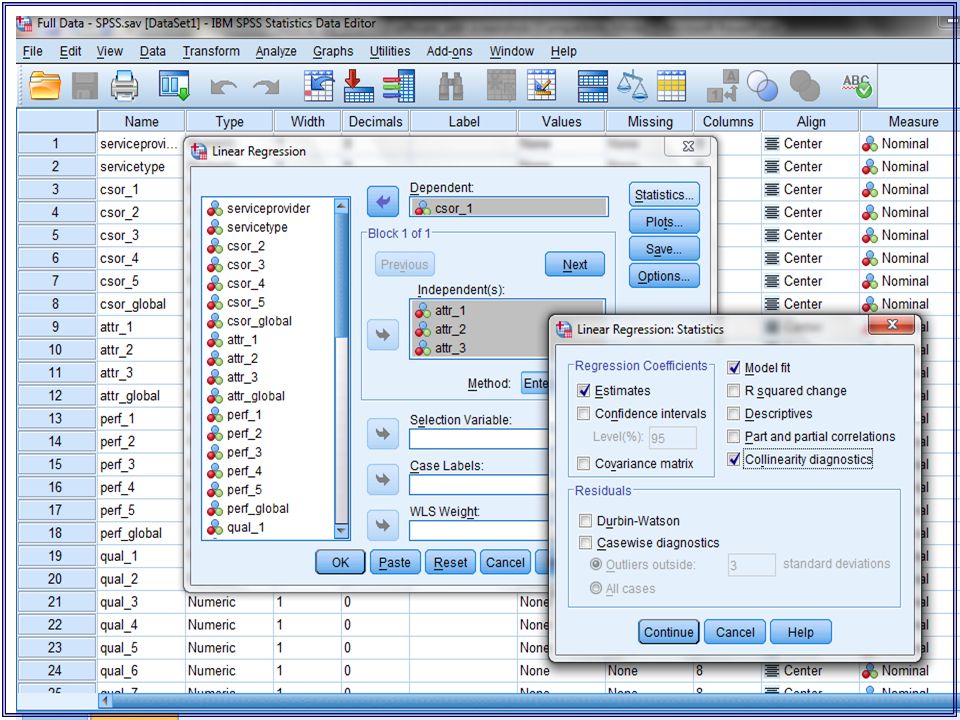The image size is (960, 720).
Task: Enable the Confidence intervals checkbox
Action: 583,414
